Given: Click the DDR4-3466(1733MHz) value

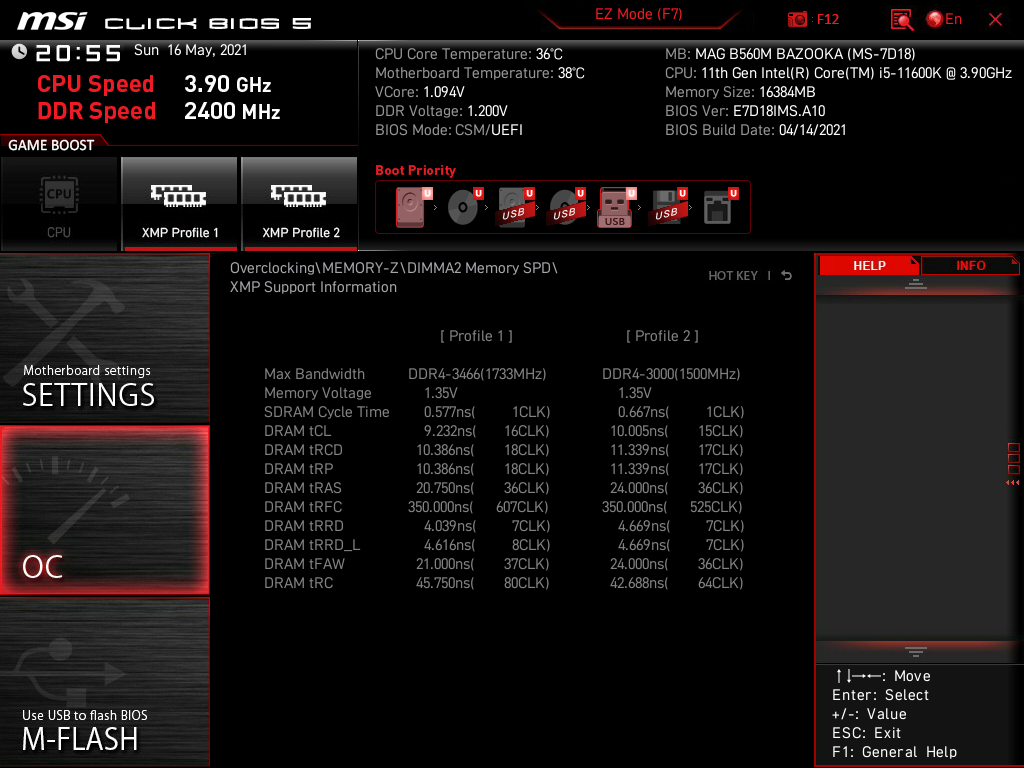Looking at the screenshot, I should 477,374.
